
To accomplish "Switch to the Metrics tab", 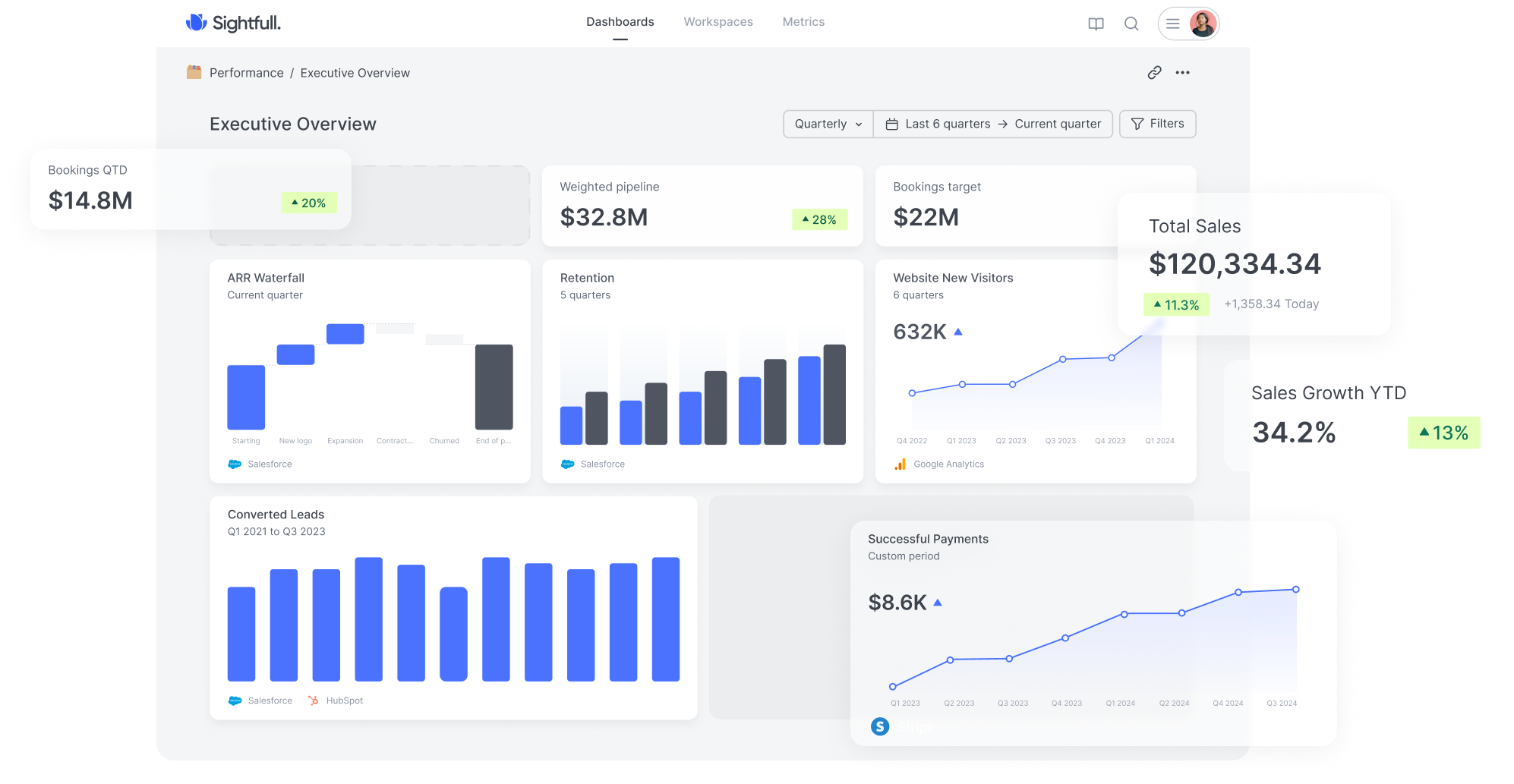I will point(803,22).
